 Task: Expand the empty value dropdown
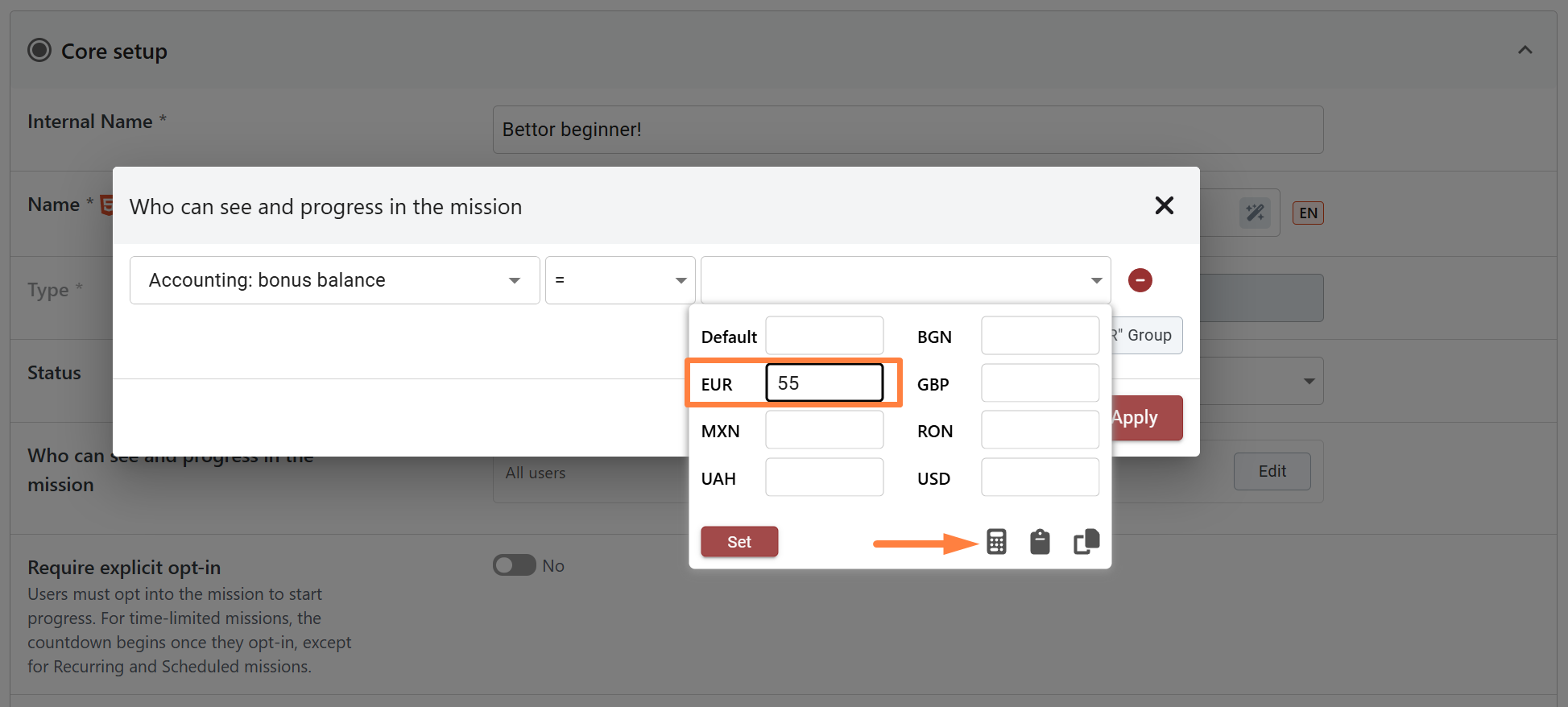(x=905, y=280)
